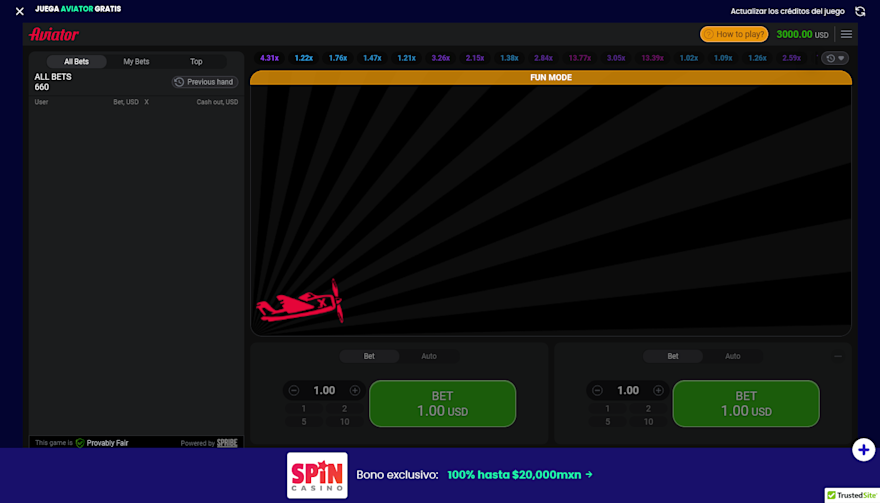Remove second bet panel with minus icon
This screenshot has height=503, width=880.
pos(838,356)
